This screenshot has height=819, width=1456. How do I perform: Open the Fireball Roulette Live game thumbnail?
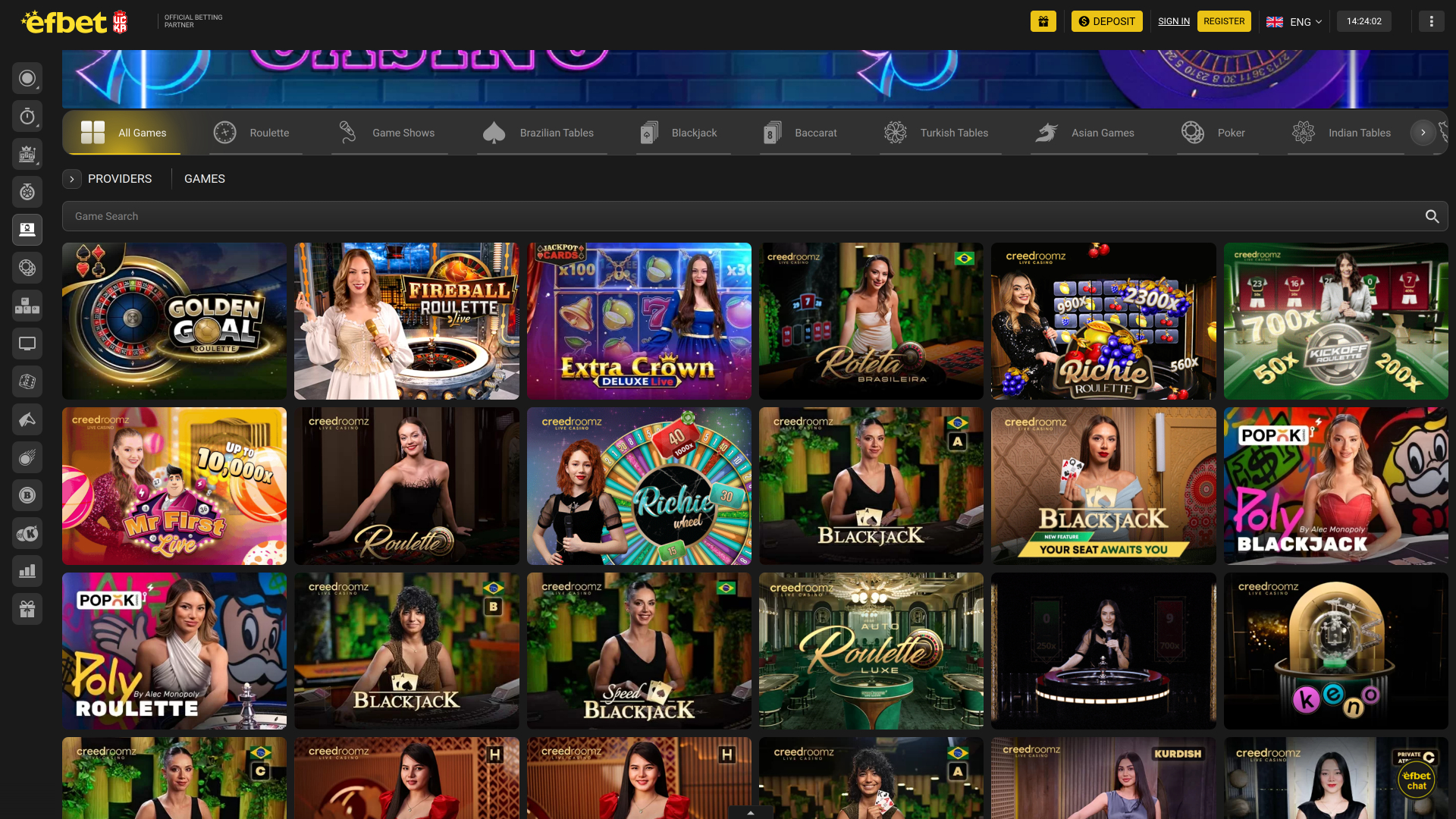(406, 321)
